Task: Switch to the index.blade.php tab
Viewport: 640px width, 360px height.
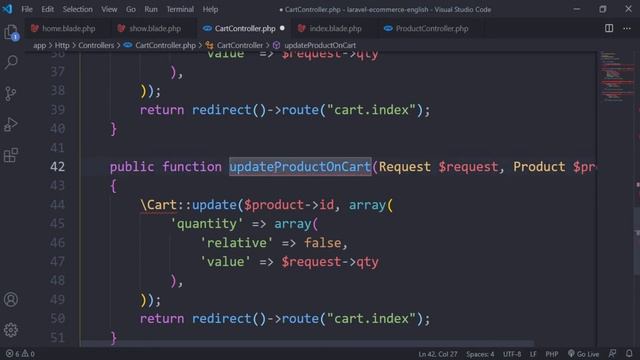Action: click(335, 28)
